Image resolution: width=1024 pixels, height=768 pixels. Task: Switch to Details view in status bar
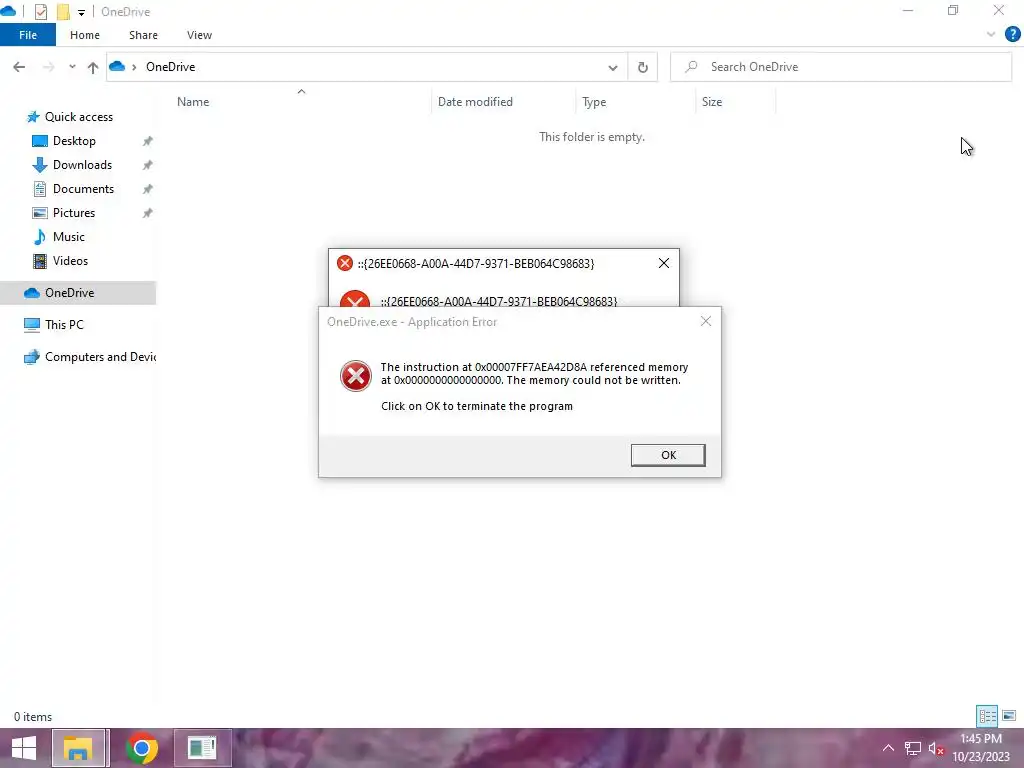987,716
